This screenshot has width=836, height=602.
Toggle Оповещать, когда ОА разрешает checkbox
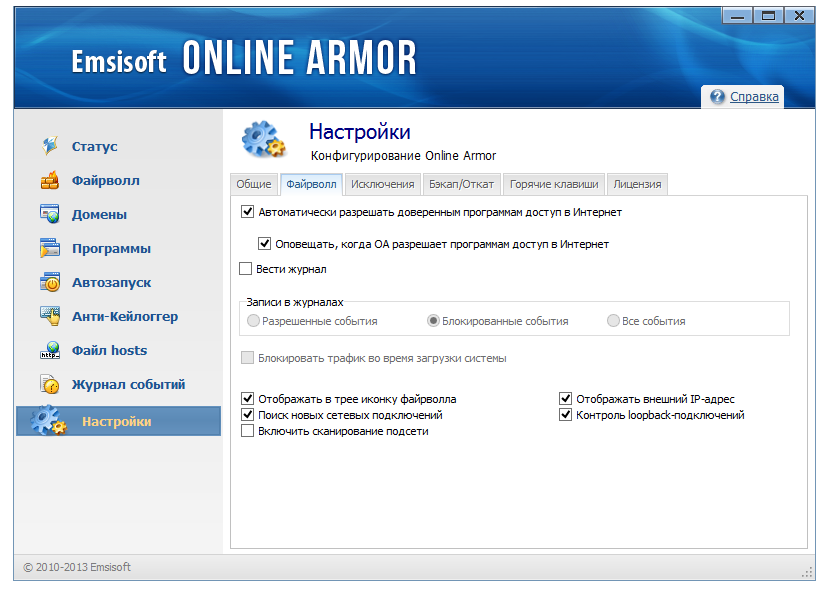click(264, 244)
